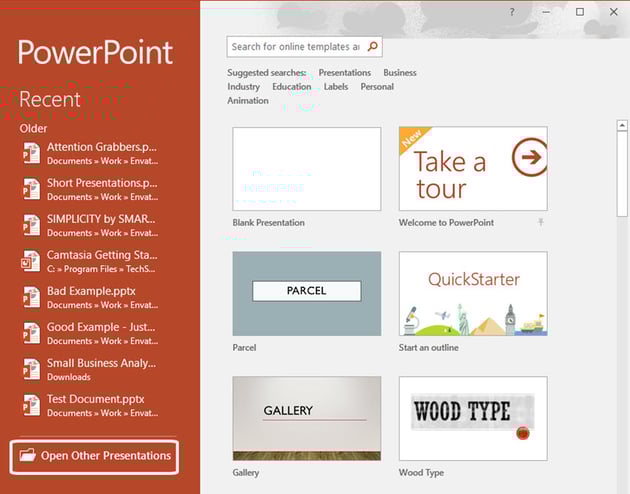Open recent file Bad Example.pptx
The height and width of the screenshot is (494, 630).
(90, 297)
